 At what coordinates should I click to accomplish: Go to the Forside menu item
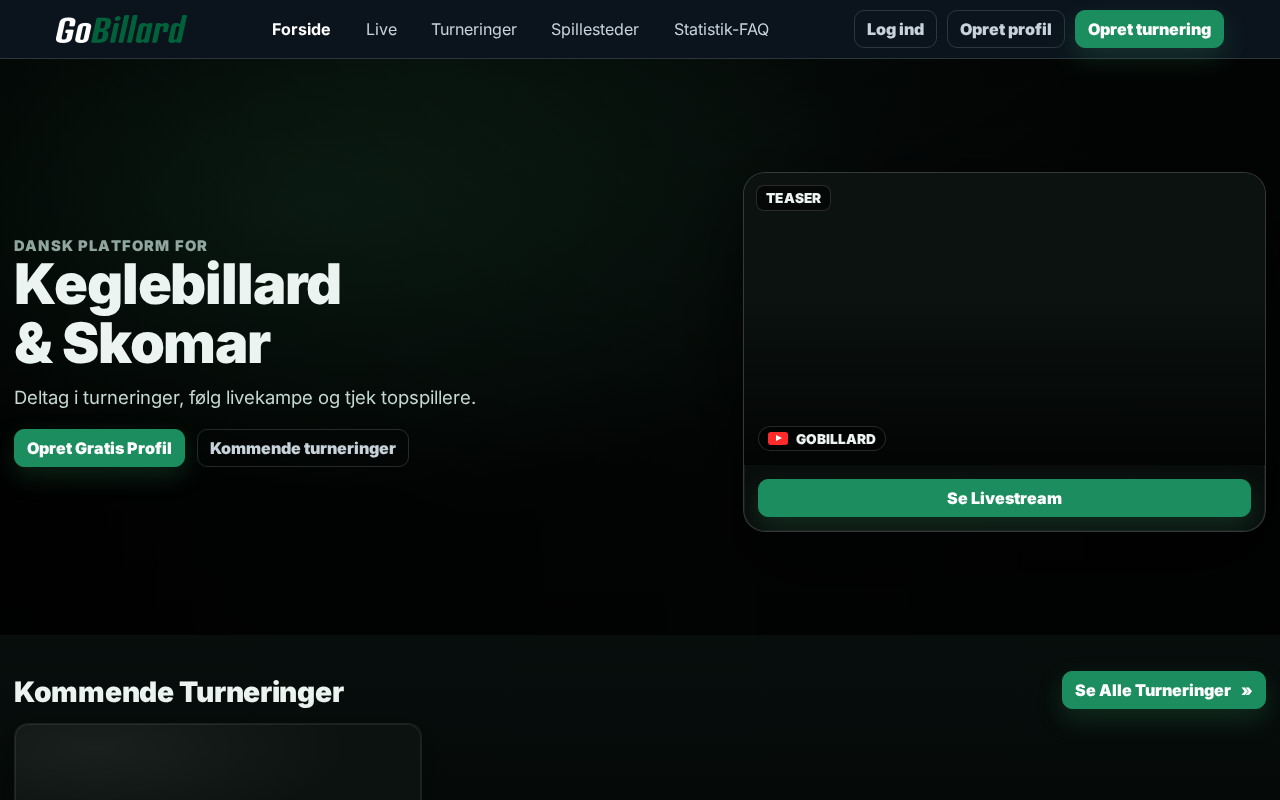301,29
